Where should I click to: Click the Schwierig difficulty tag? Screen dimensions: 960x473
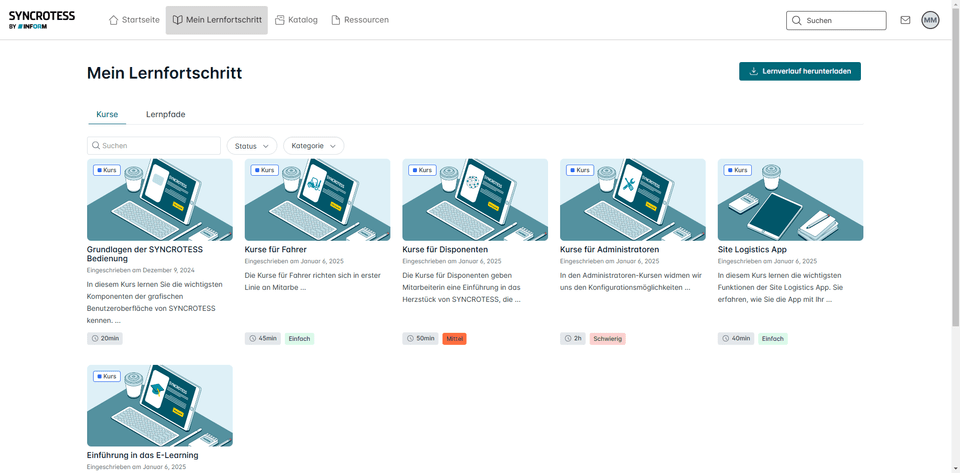(x=607, y=338)
